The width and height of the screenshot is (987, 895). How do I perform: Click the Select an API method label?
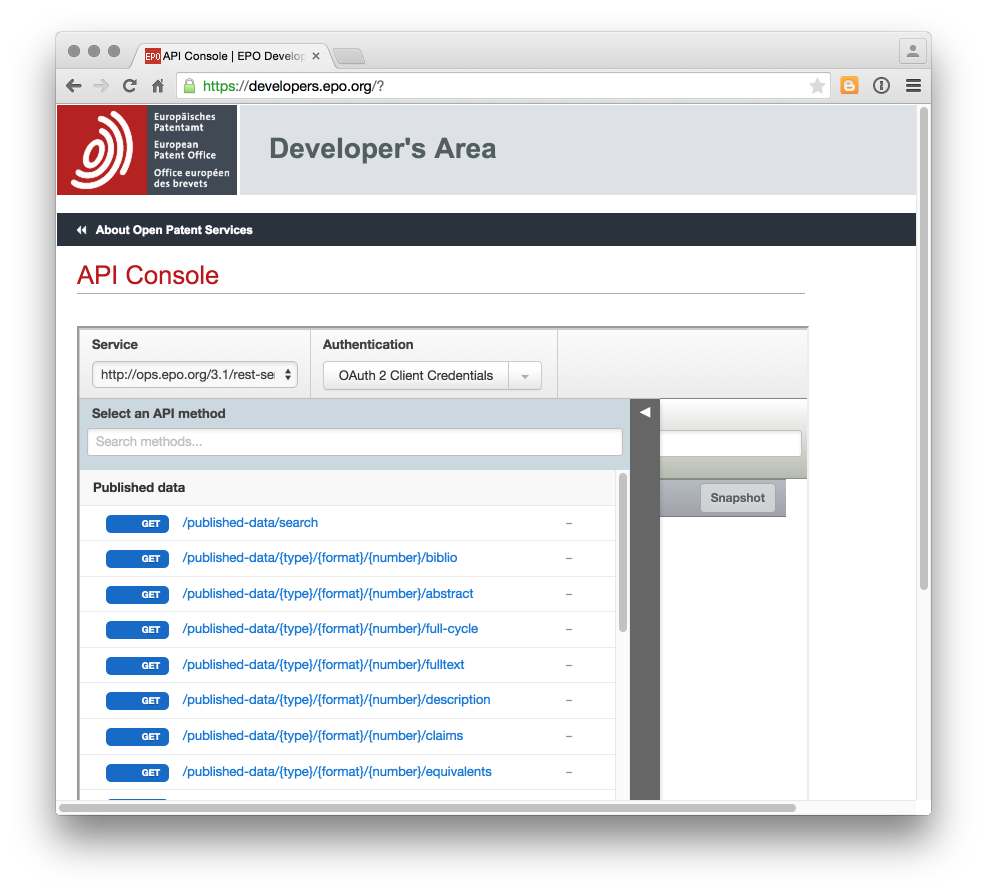pyautogui.click(x=159, y=414)
